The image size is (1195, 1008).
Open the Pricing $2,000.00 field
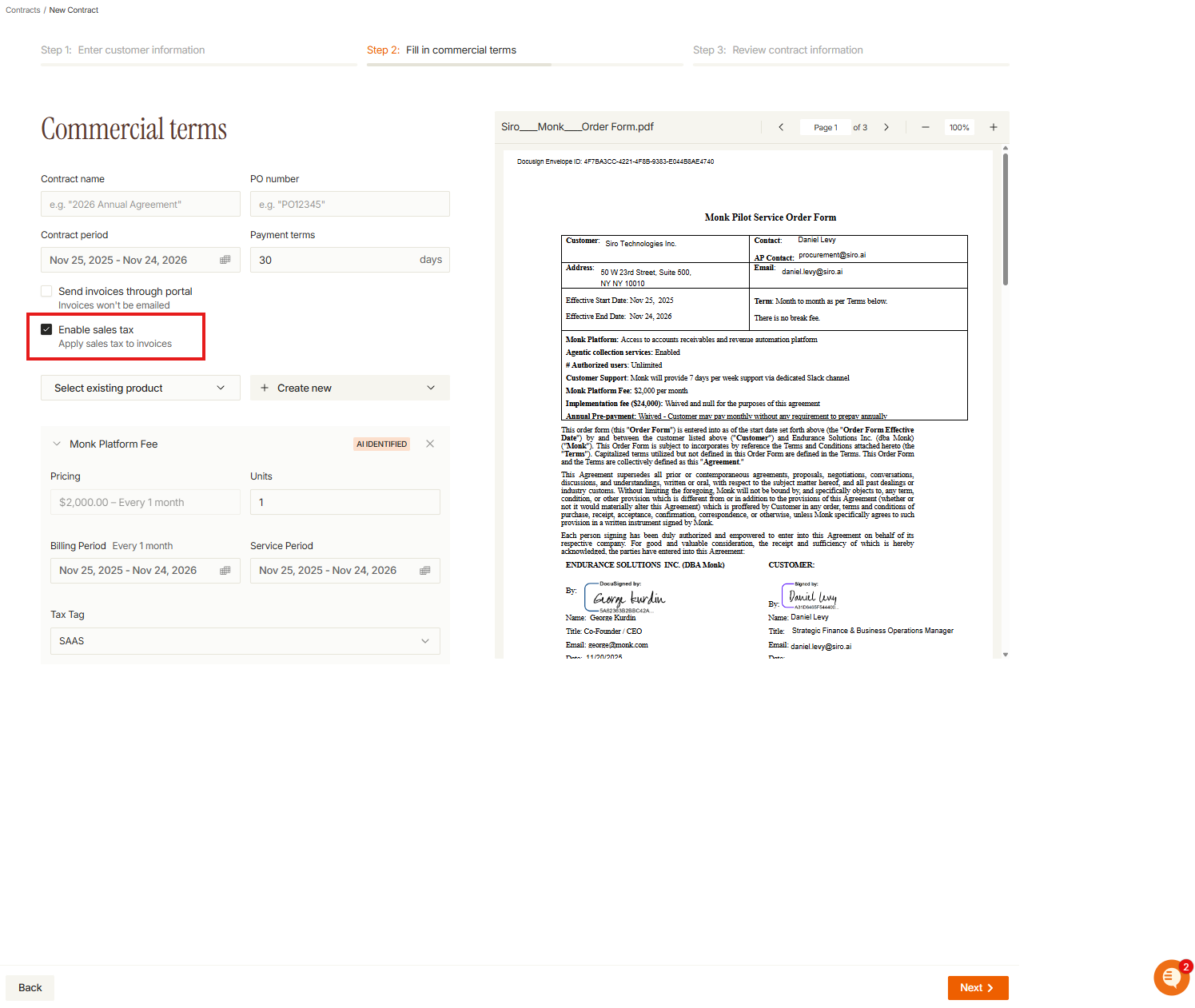coord(145,502)
